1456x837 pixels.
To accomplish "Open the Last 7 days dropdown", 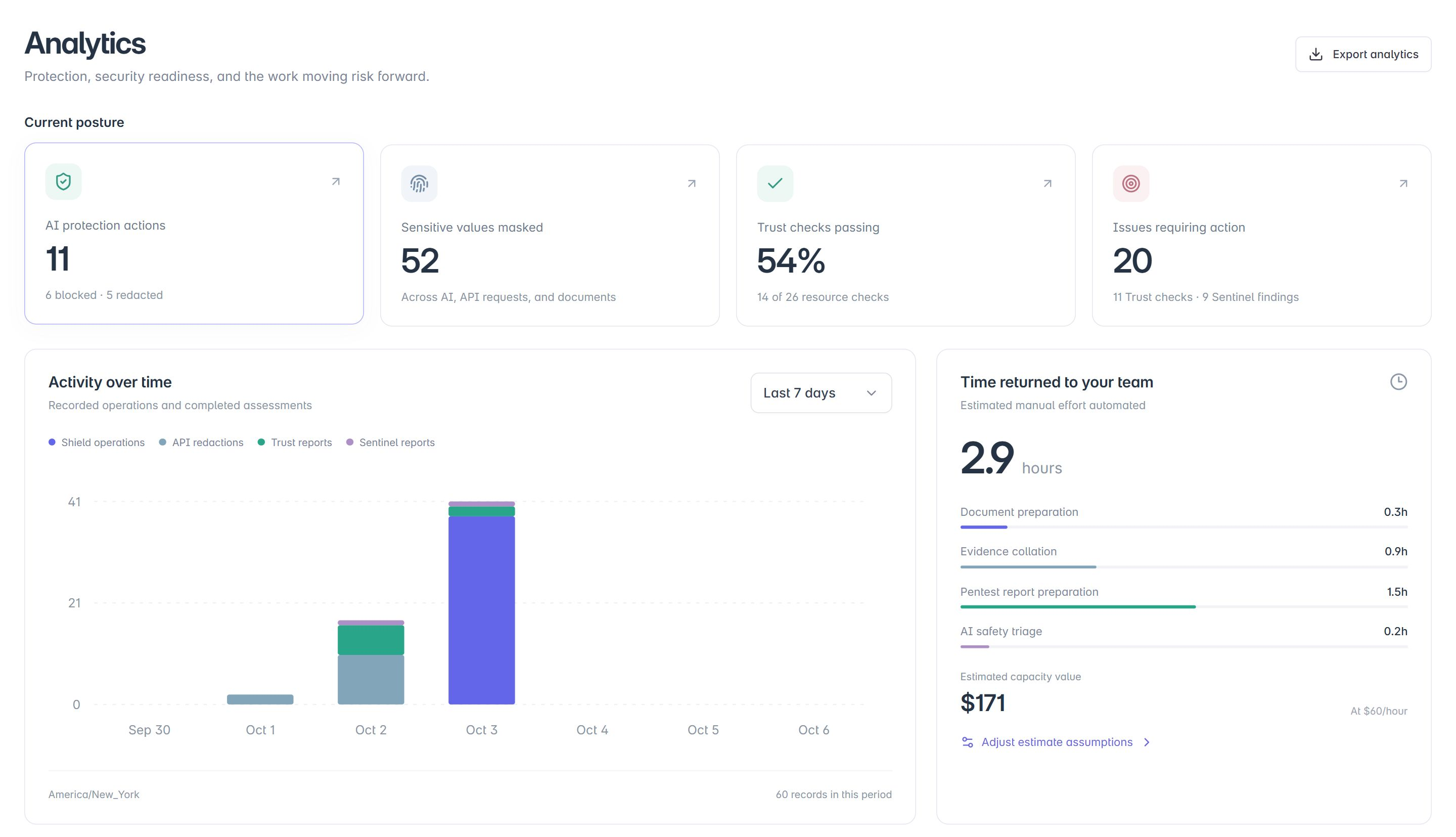I will point(821,392).
